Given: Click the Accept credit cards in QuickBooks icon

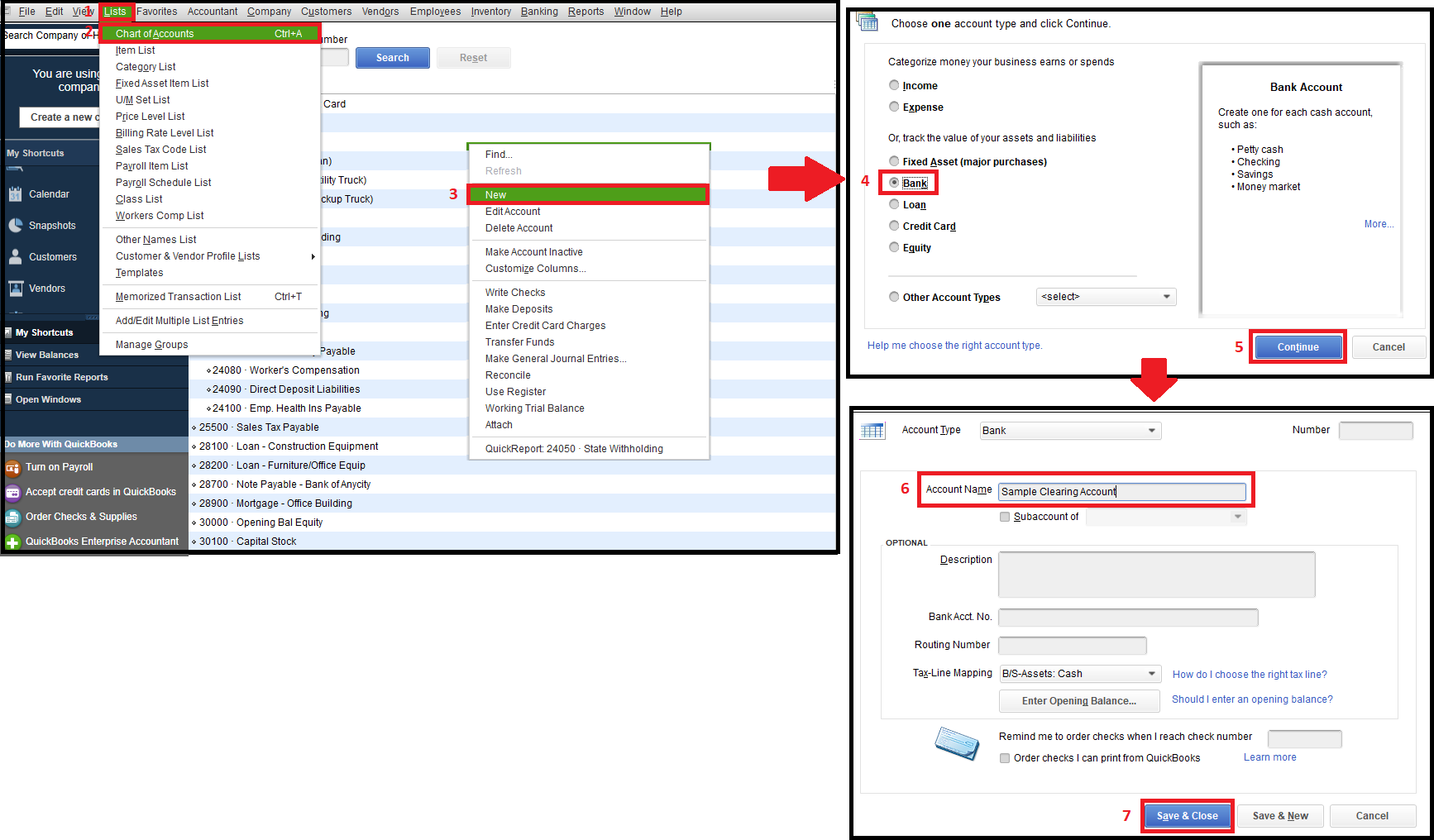Looking at the screenshot, I should point(13,491).
